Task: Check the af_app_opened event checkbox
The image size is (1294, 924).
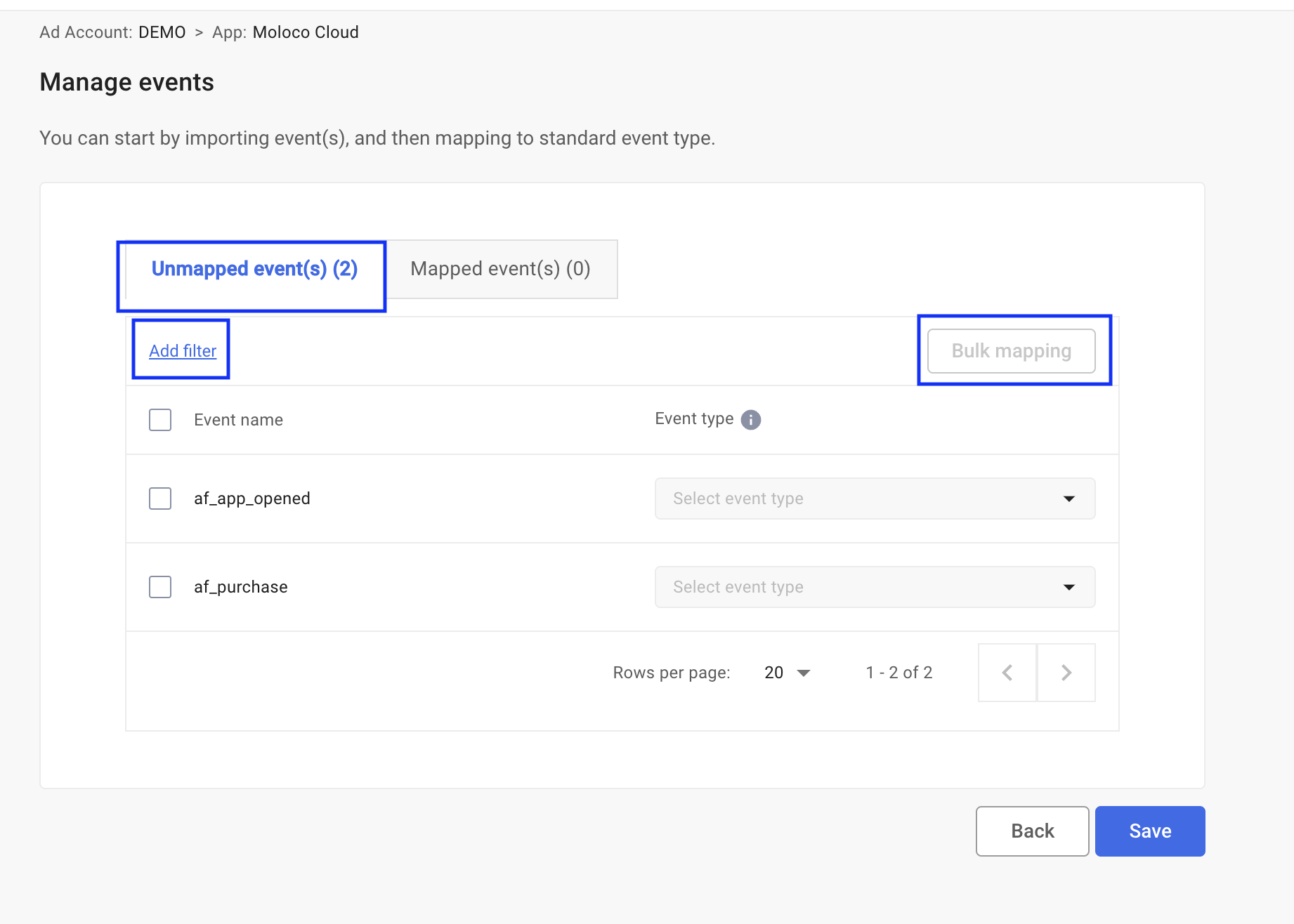Action: click(x=160, y=499)
